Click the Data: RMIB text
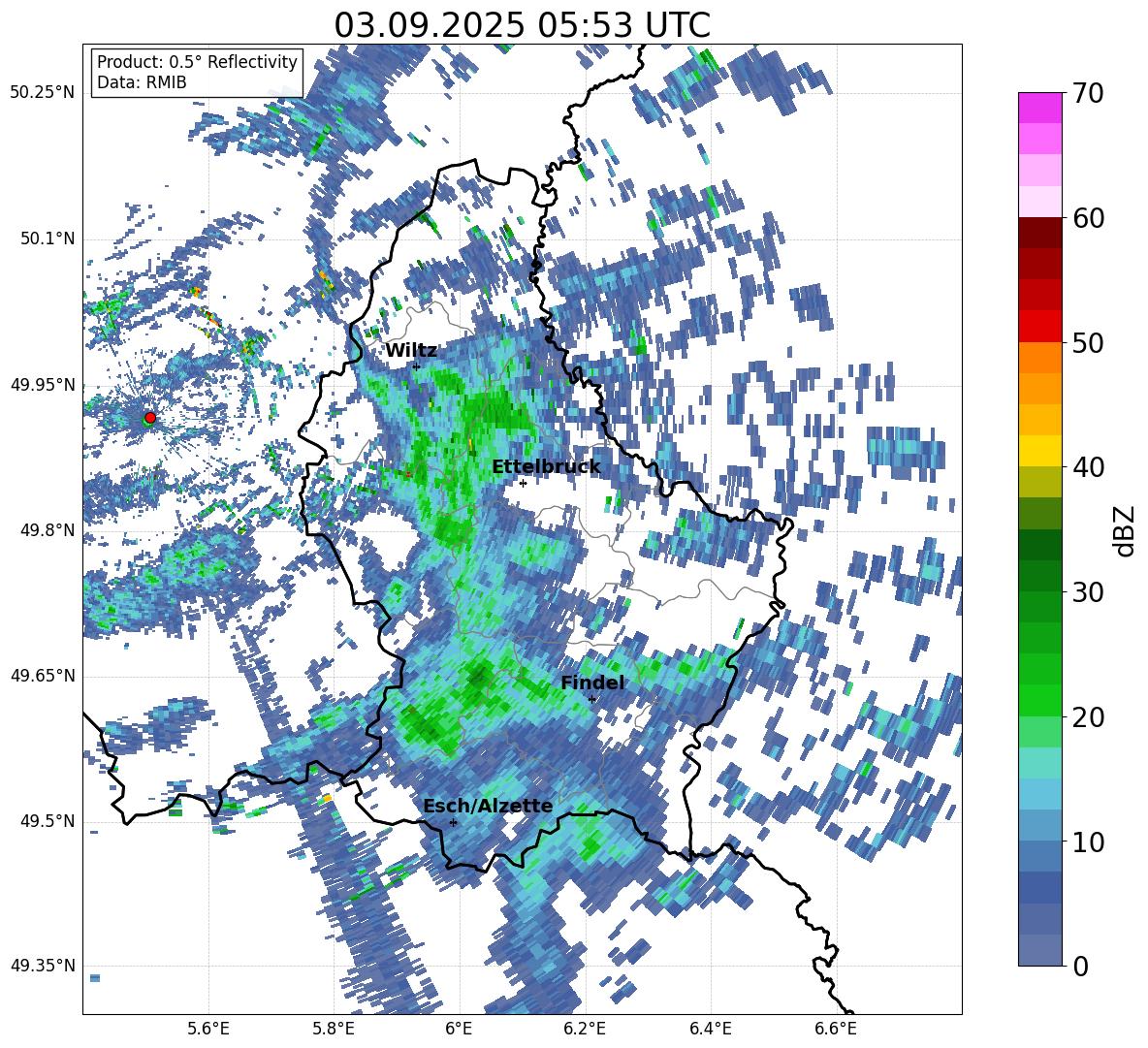The width and height of the screenshot is (1148, 1048). click(x=142, y=82)
